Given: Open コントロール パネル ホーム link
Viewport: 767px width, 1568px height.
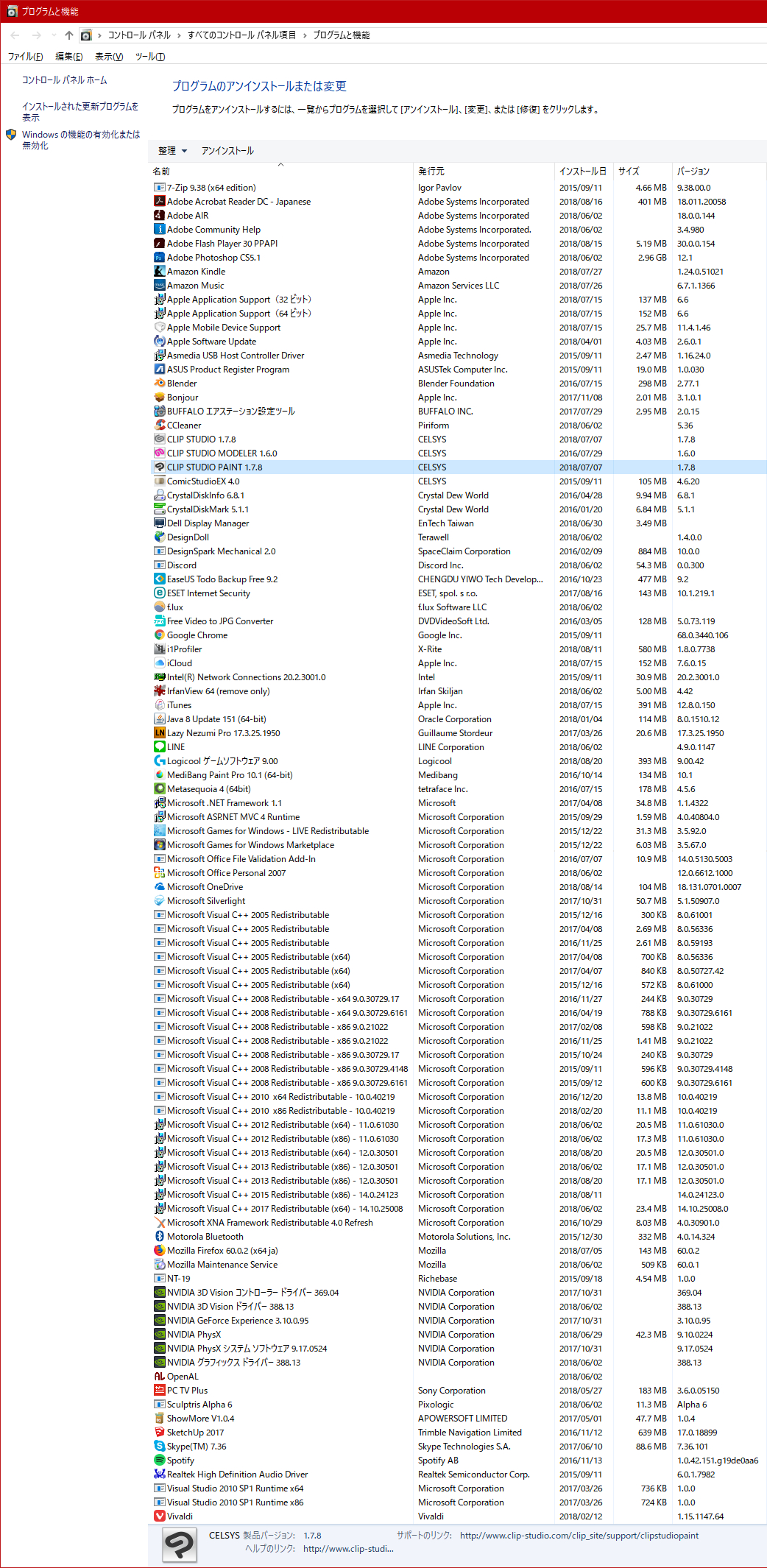Looking at the screenshot, I should click(x=64, y=80).
